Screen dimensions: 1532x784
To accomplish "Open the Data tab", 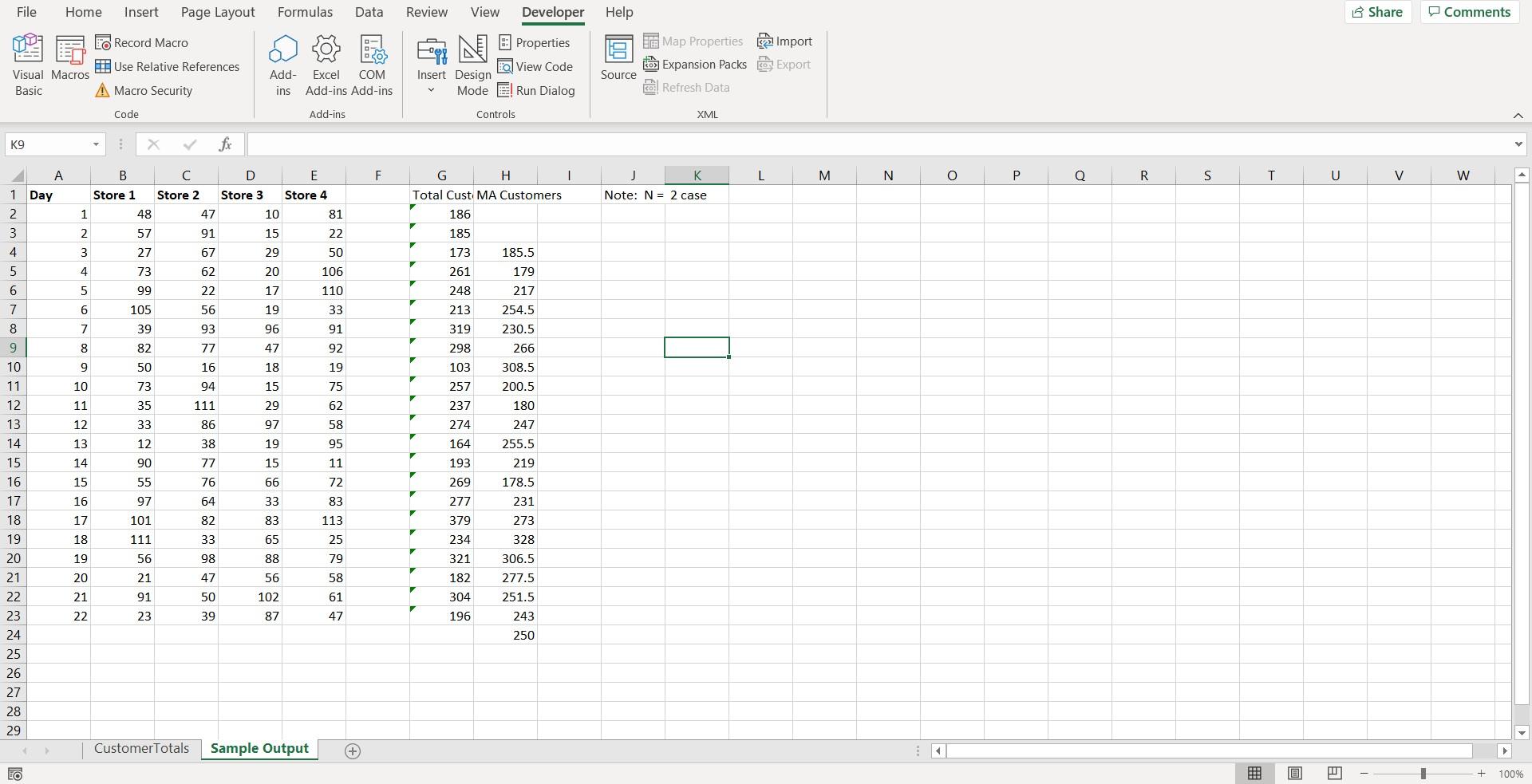I will click(369, 12).
